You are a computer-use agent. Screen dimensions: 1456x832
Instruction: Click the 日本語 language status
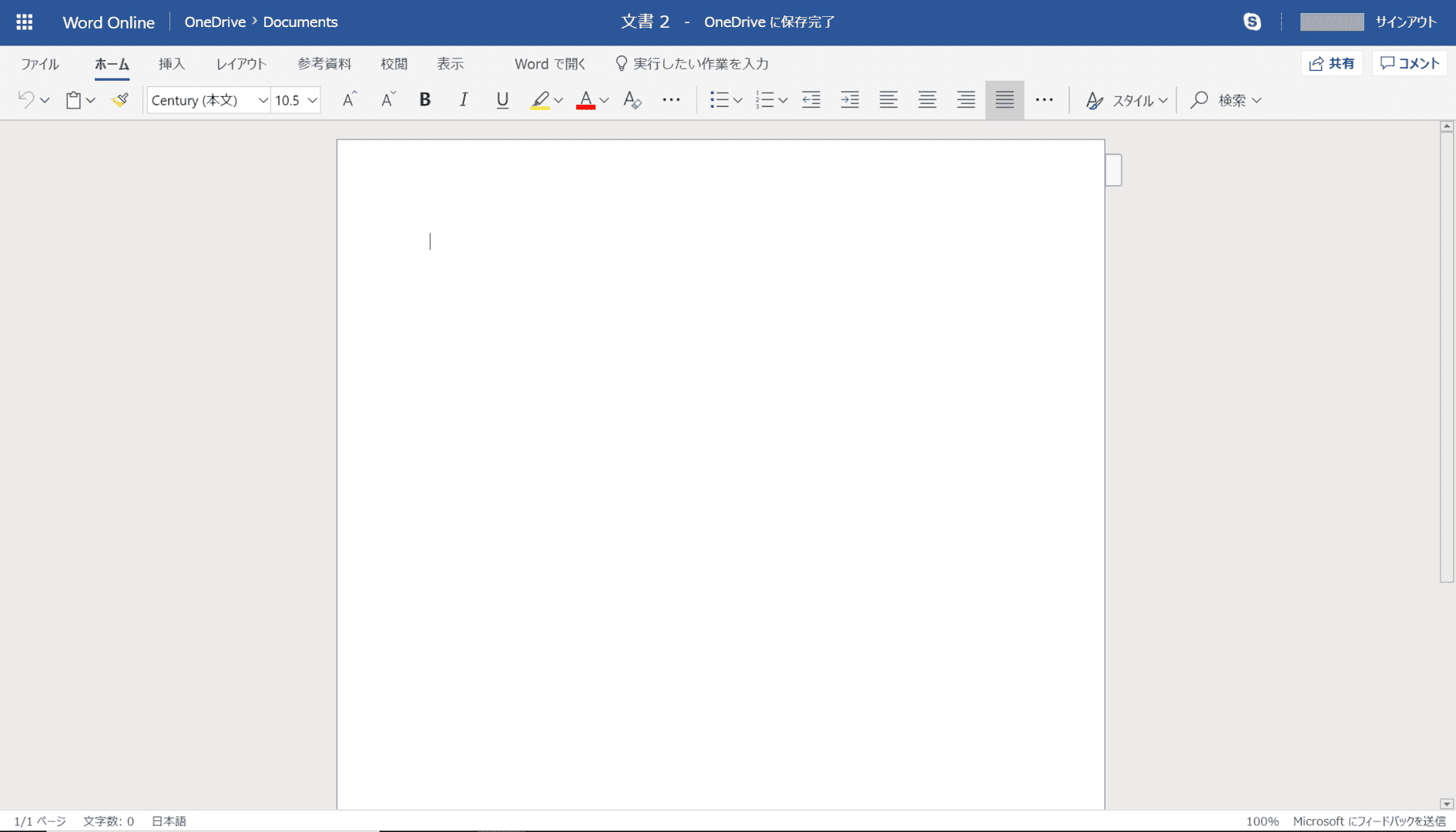169,821
